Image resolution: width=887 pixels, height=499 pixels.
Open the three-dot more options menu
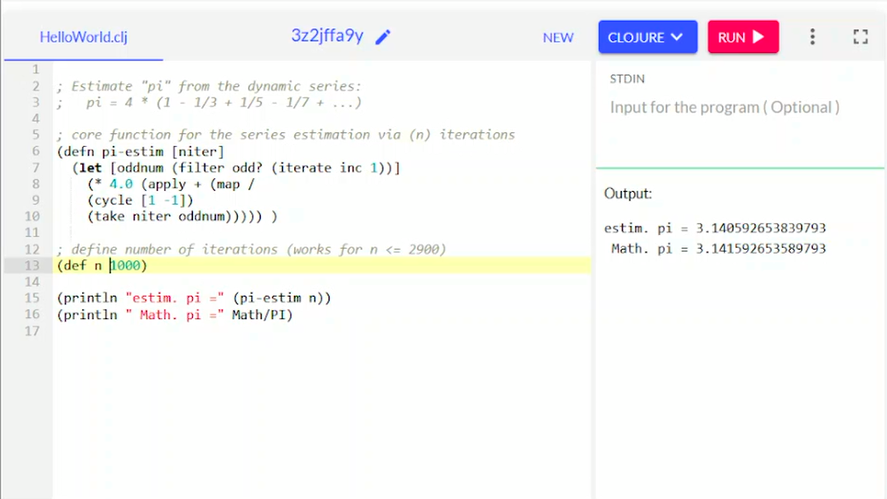(x=812, y=37)
